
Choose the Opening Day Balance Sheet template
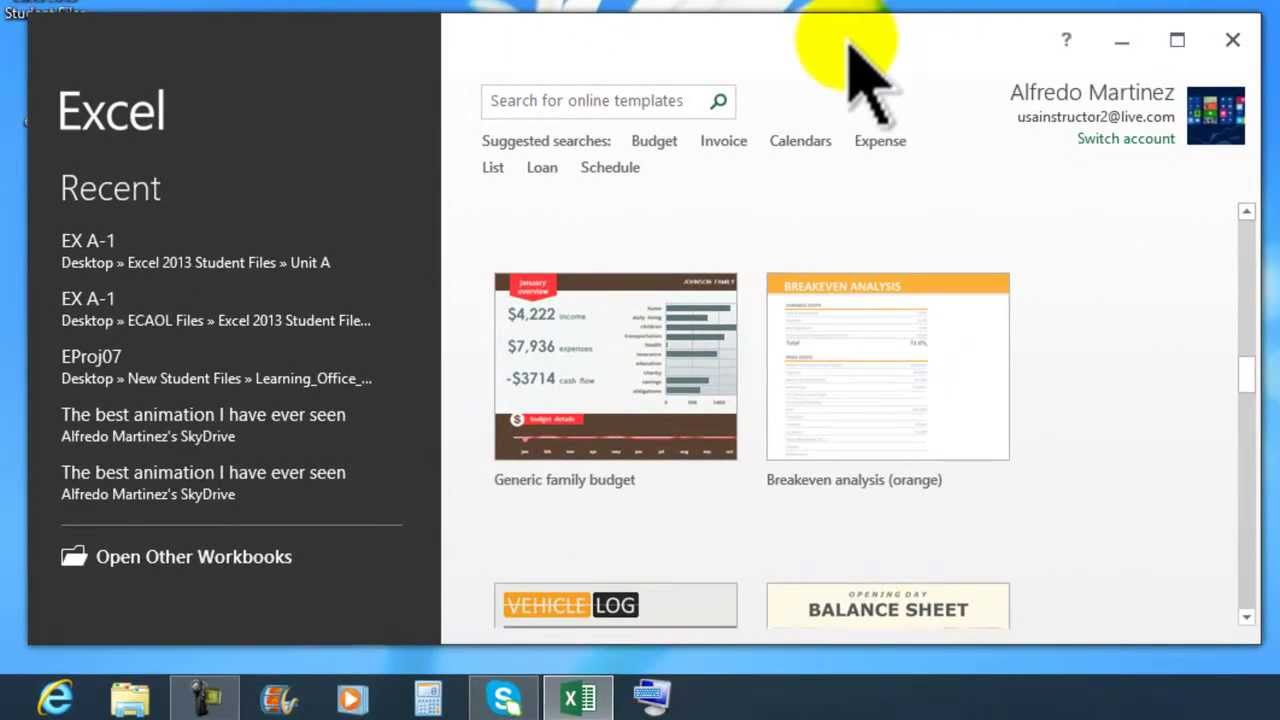[888, 606]
